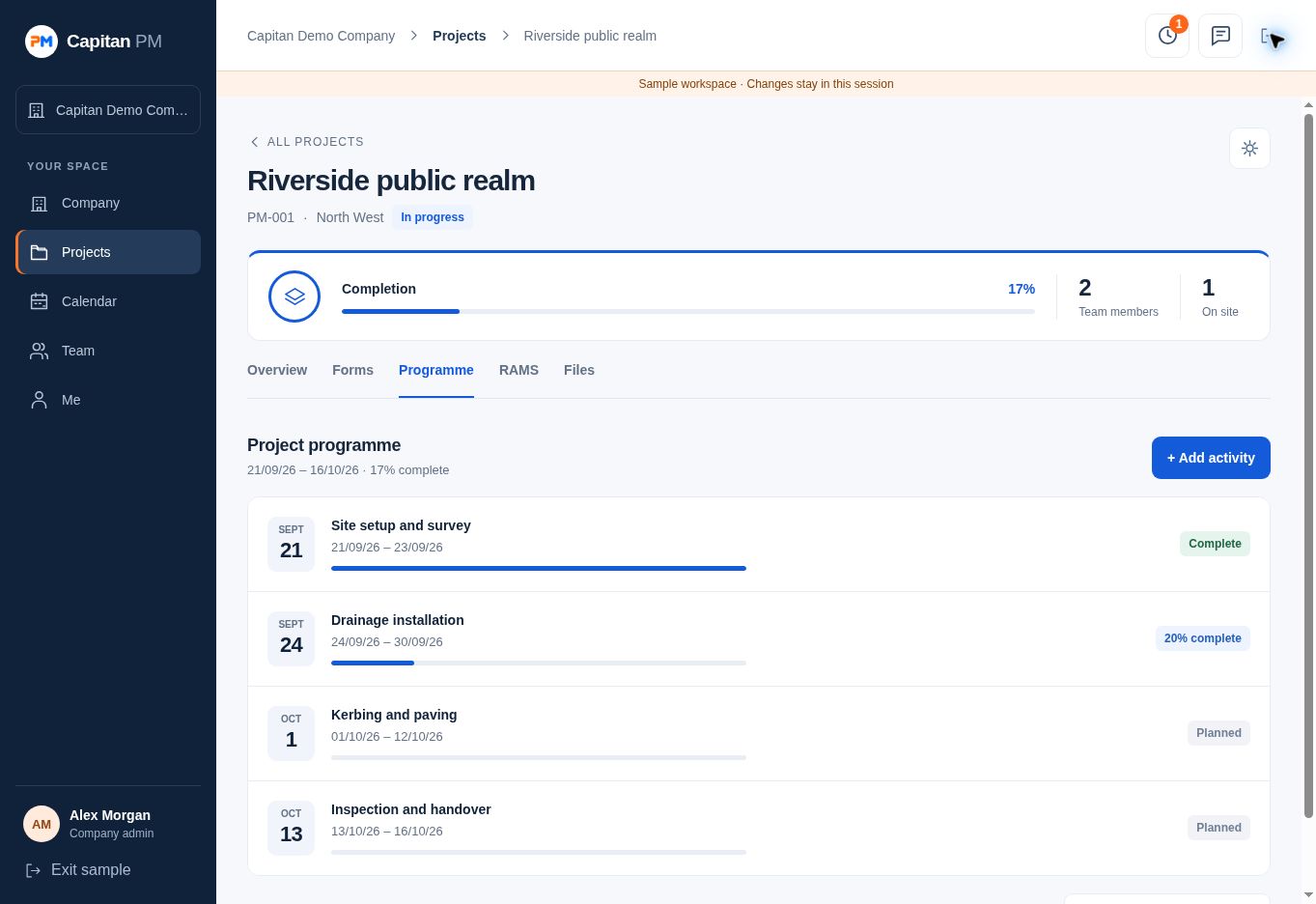
Task: Click the Exit sample link
Action: 78,870
